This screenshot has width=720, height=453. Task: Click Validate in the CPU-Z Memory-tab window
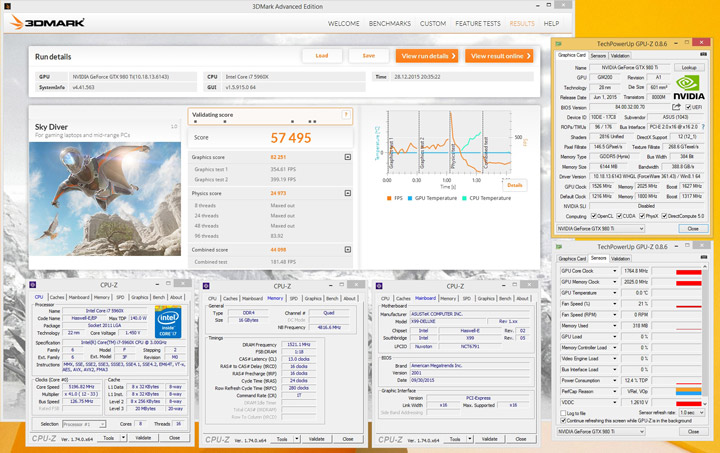pyautogui.click(x=316, y=439)
